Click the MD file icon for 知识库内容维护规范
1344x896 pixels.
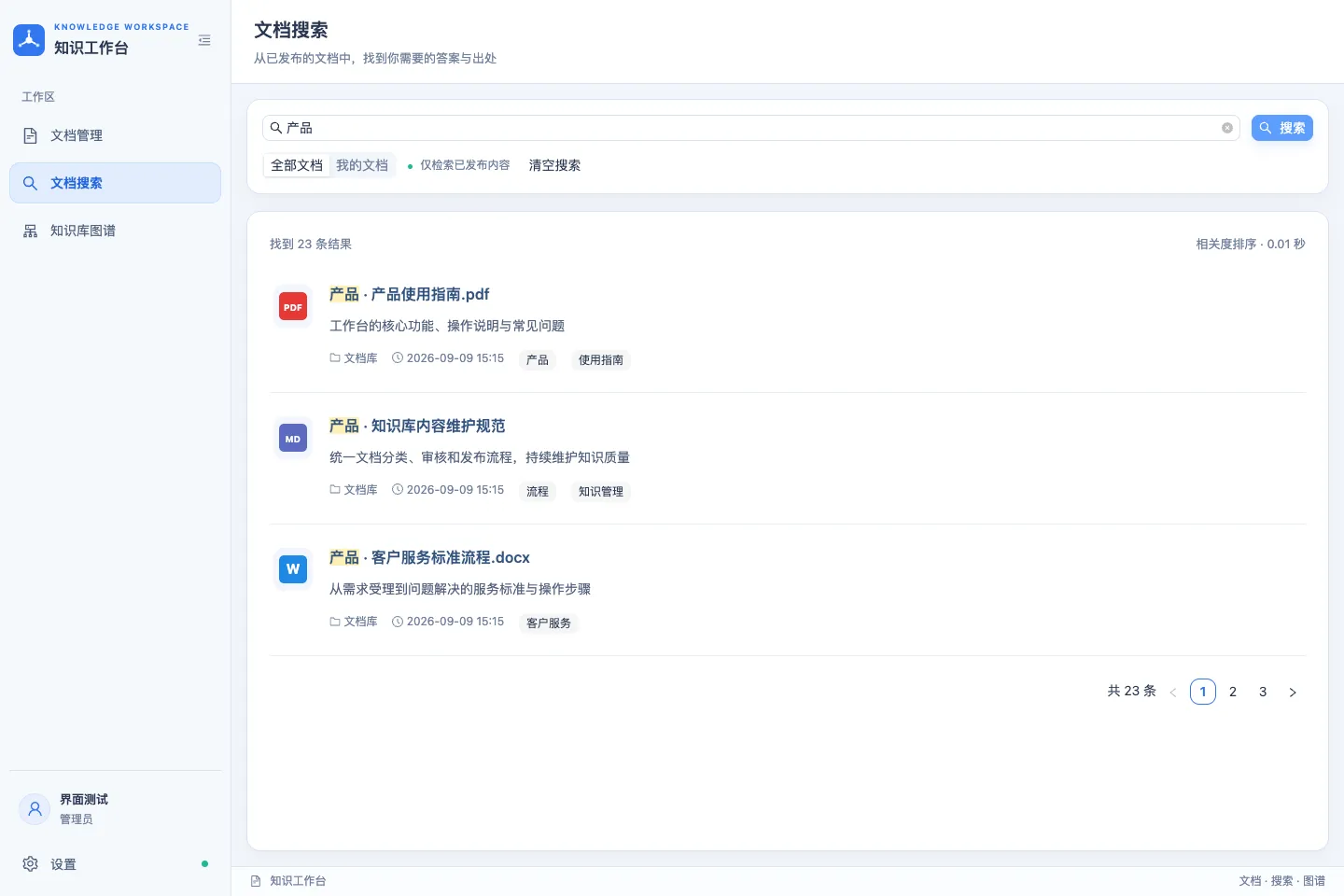pyautogui.click(x=293, y=439)
